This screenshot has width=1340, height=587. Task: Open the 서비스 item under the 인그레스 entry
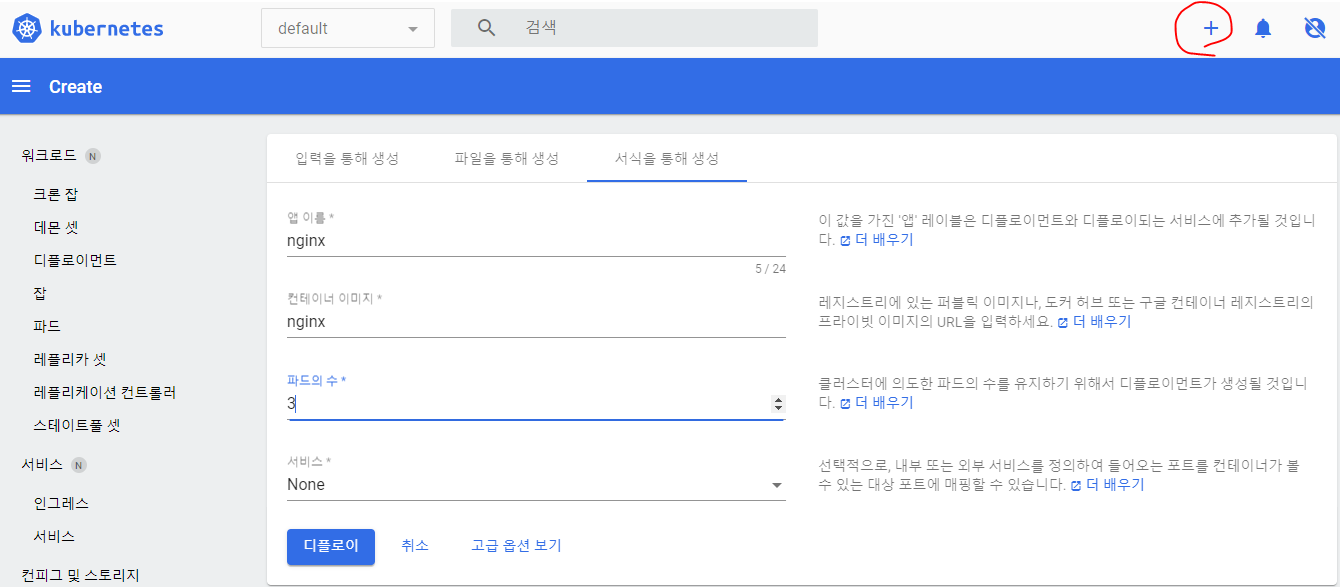[54, 536]
